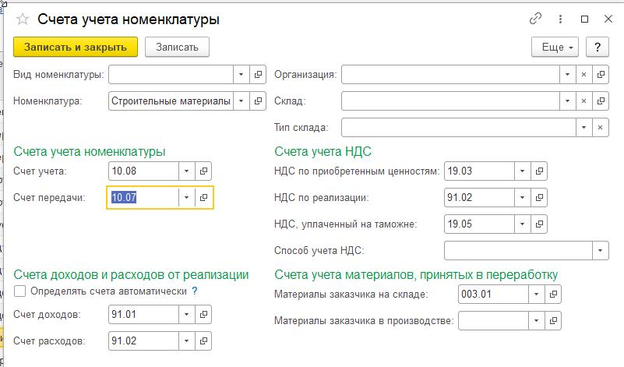Open Материалы заказчика на складе form icon
Screen dimensions: 624x367
tap(553, 295)
